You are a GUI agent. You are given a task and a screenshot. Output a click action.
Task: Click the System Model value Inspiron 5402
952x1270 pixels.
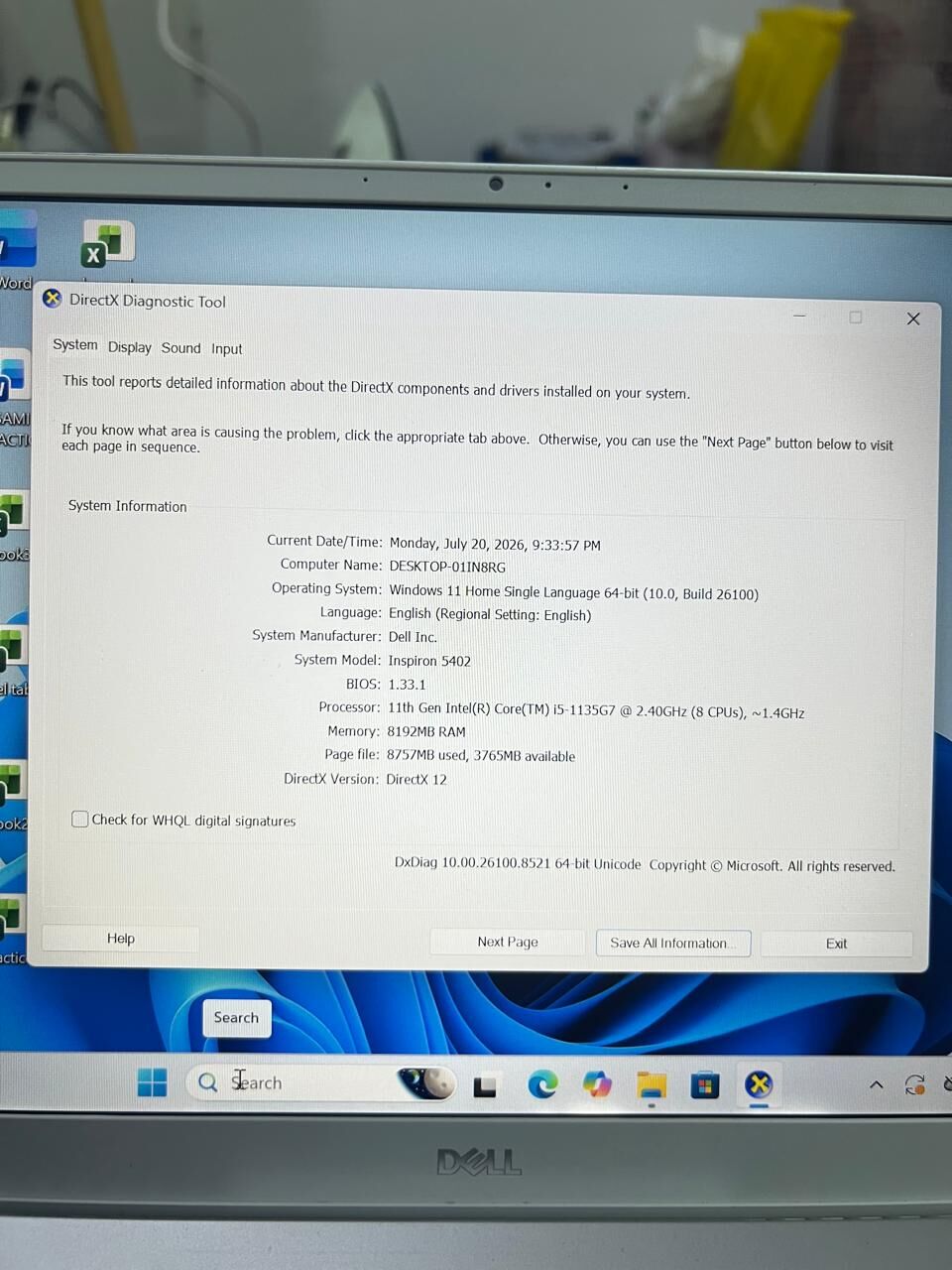tap(429, 661)
